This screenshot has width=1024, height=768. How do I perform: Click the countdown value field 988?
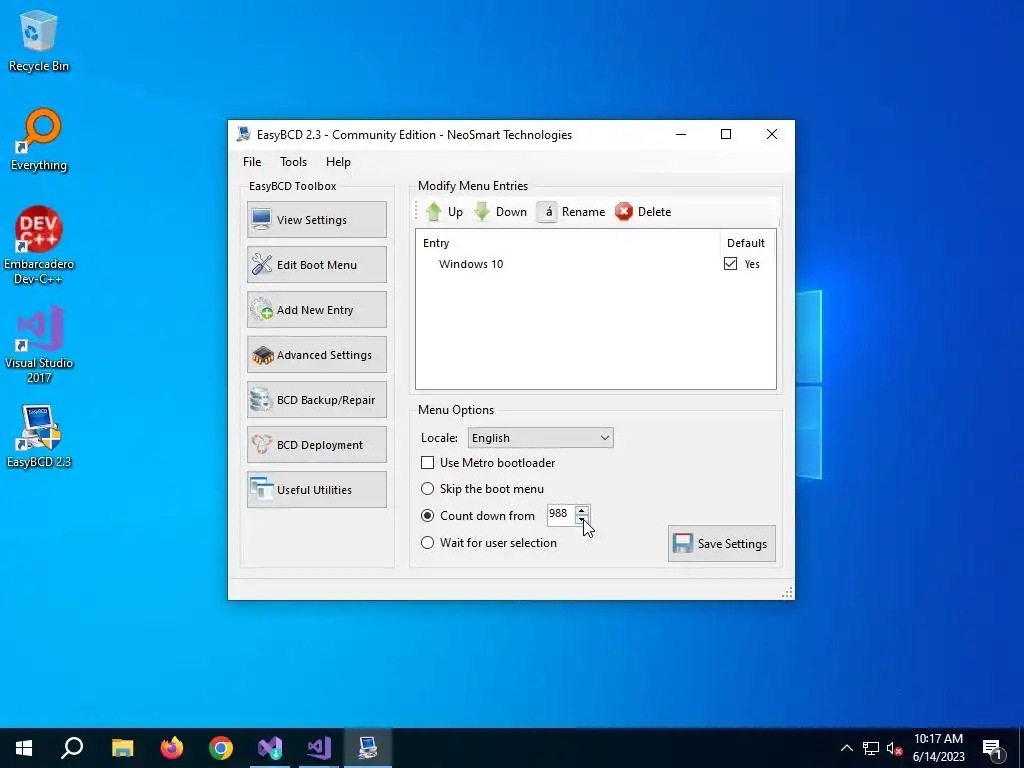560,514
